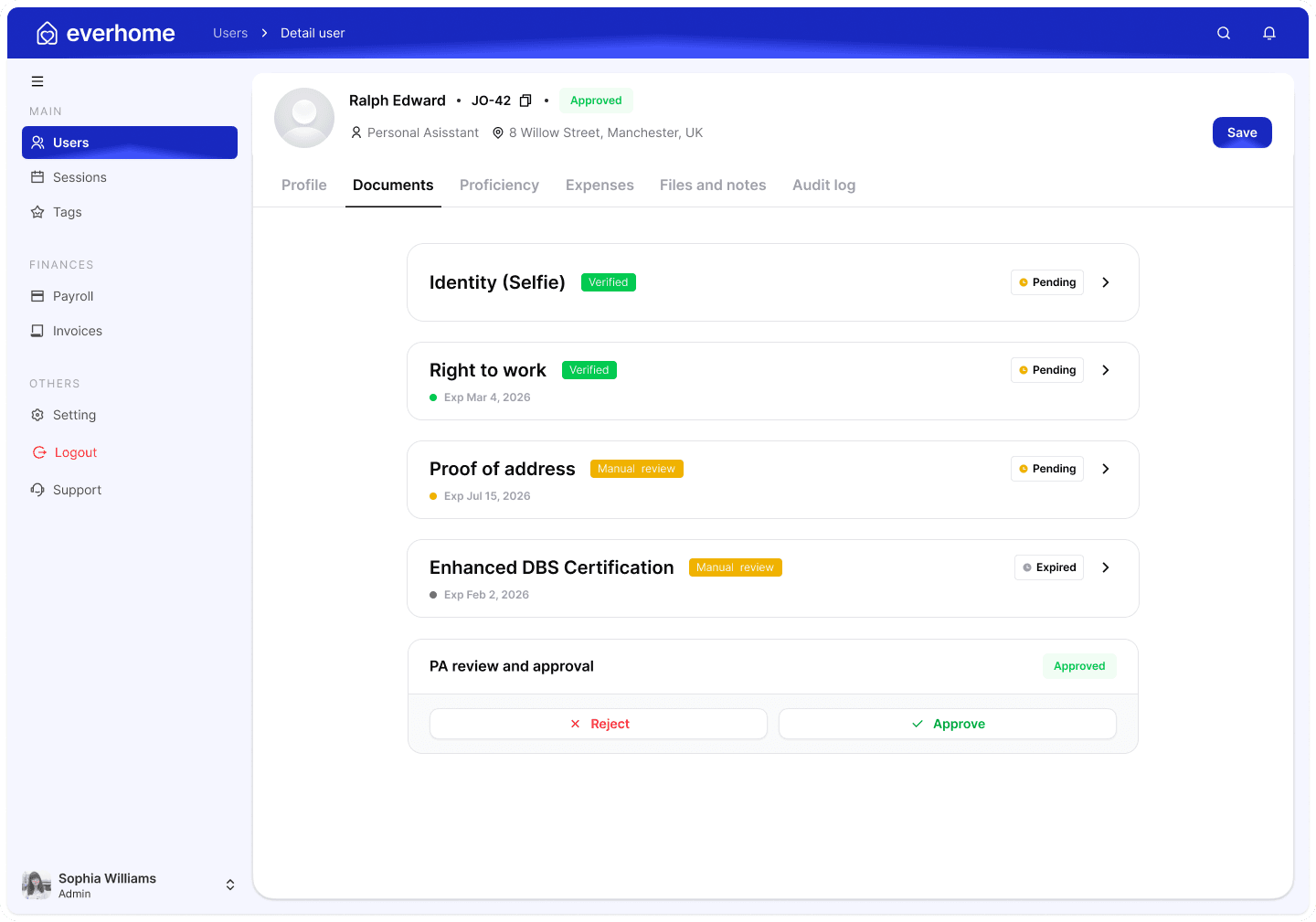Click Pending status on Right to work
This screenshot has height=922, width=1316.
(1047, 370)
